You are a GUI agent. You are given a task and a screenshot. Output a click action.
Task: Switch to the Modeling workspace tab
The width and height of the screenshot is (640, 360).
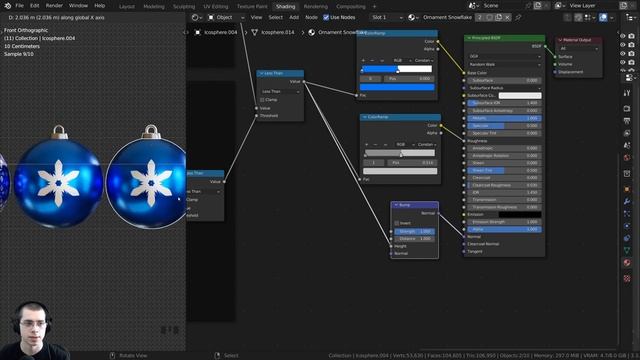154,7
